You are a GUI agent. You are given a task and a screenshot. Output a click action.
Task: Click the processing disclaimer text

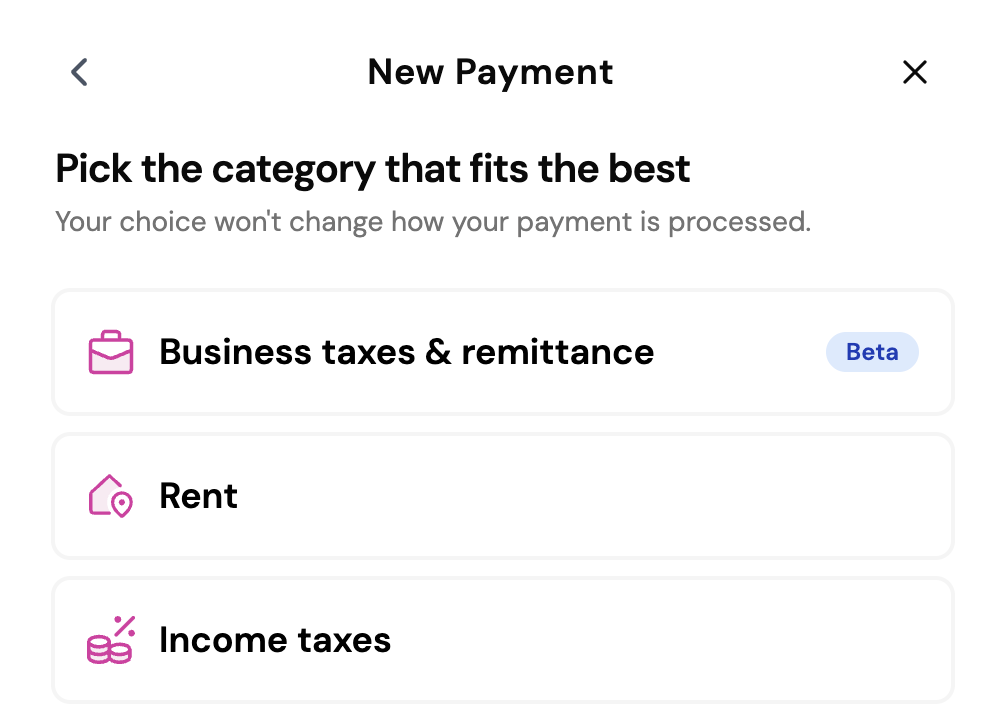pos(432,221)
